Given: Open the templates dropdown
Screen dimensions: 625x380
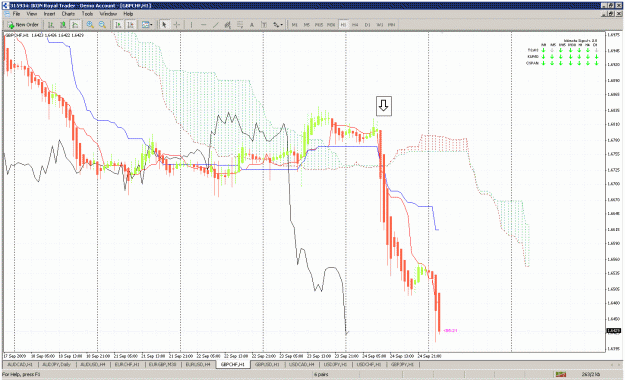Looking at the screenshot, I should pos(147,25).
